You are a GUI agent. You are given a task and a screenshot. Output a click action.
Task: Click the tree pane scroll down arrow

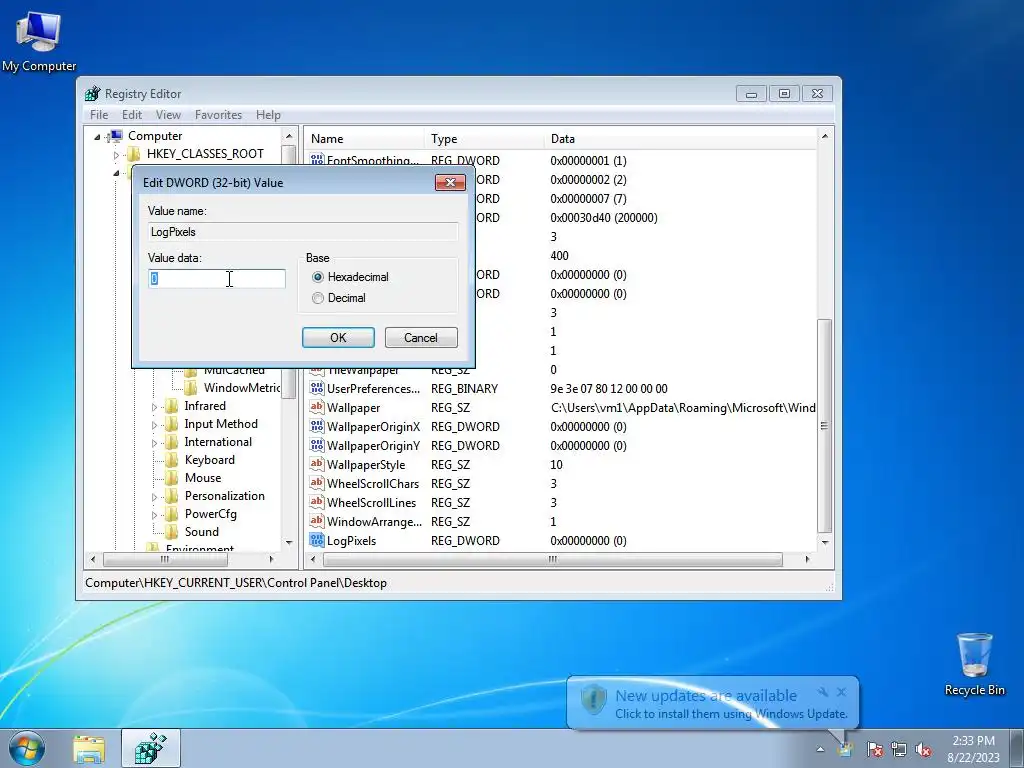[x=289, y=543]
